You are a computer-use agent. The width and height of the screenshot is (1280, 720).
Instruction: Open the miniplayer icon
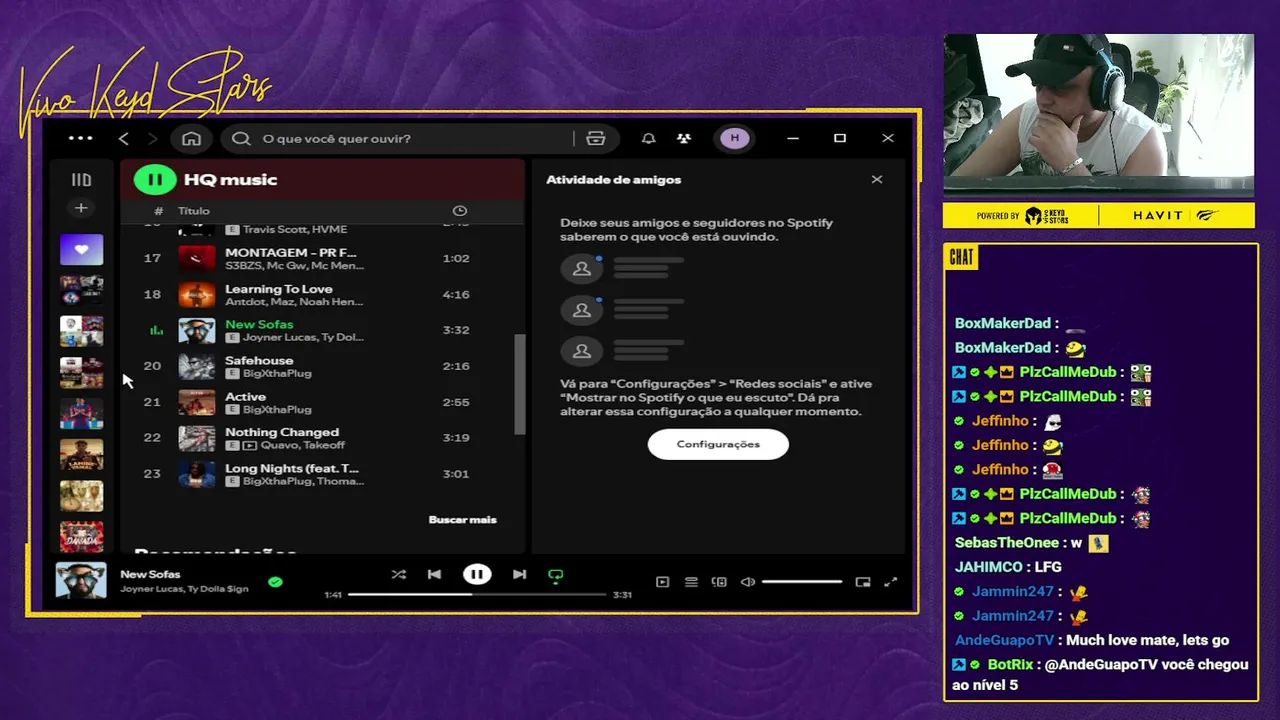pos(863,582)
